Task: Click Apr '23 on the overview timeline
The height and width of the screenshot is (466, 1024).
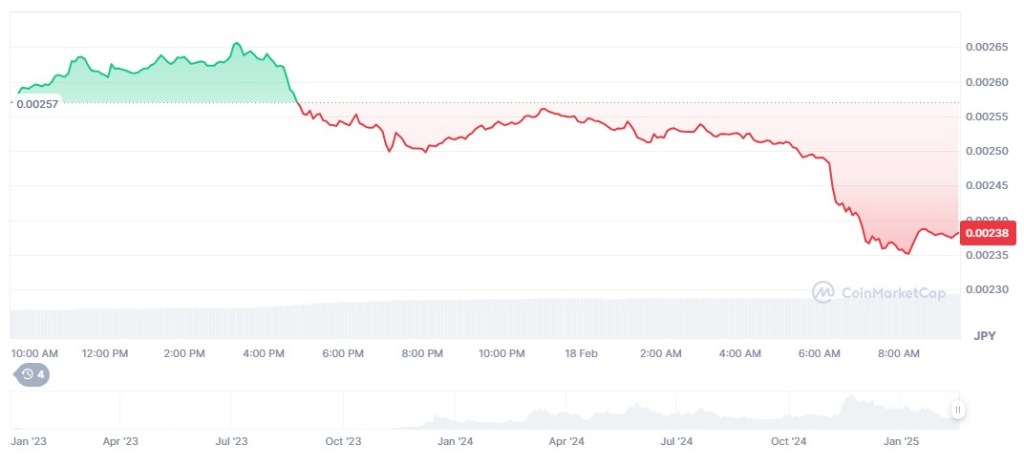Action: click(x=119, y=440)
